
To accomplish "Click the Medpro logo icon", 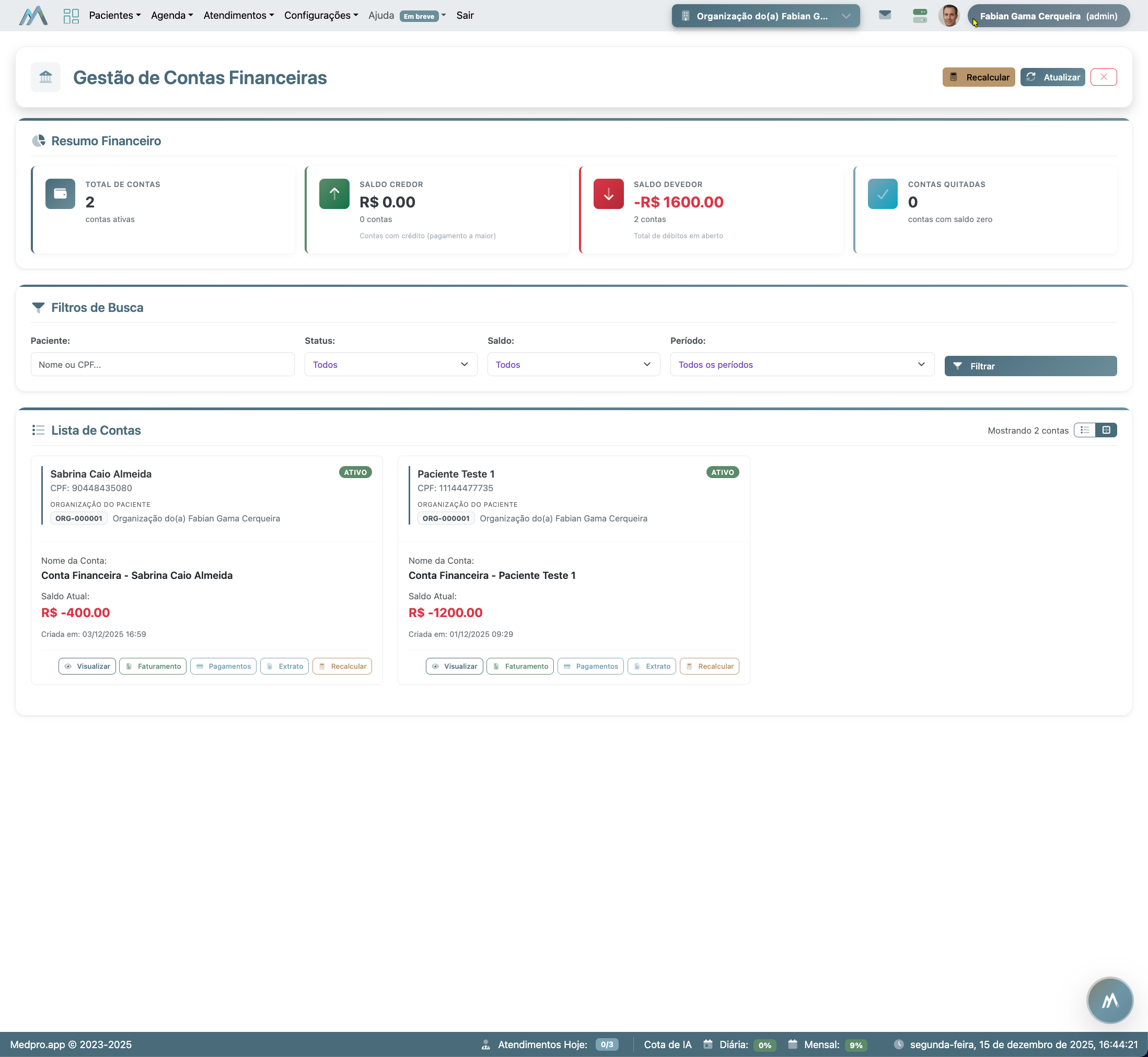I will coord(33,16).
